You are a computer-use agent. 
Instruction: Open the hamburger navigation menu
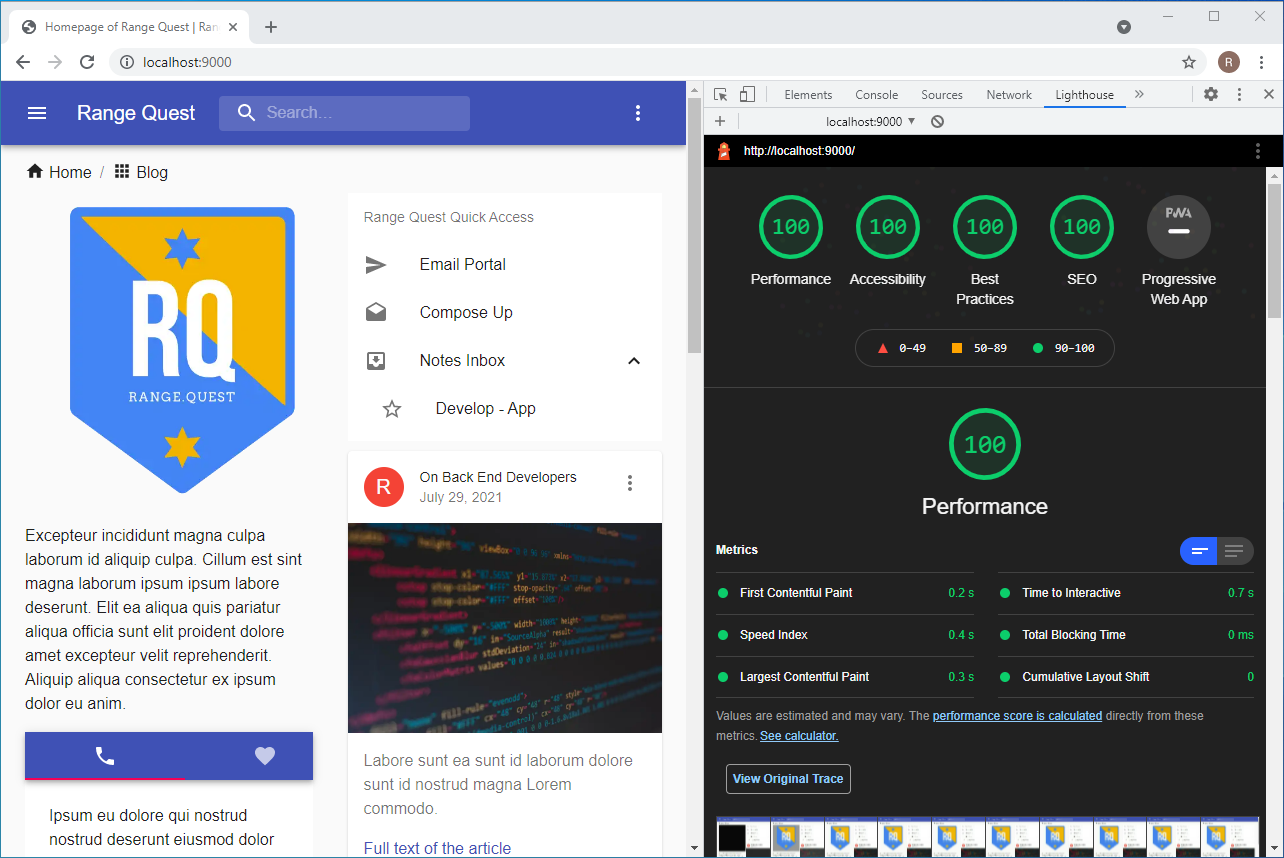pos(37,113)
